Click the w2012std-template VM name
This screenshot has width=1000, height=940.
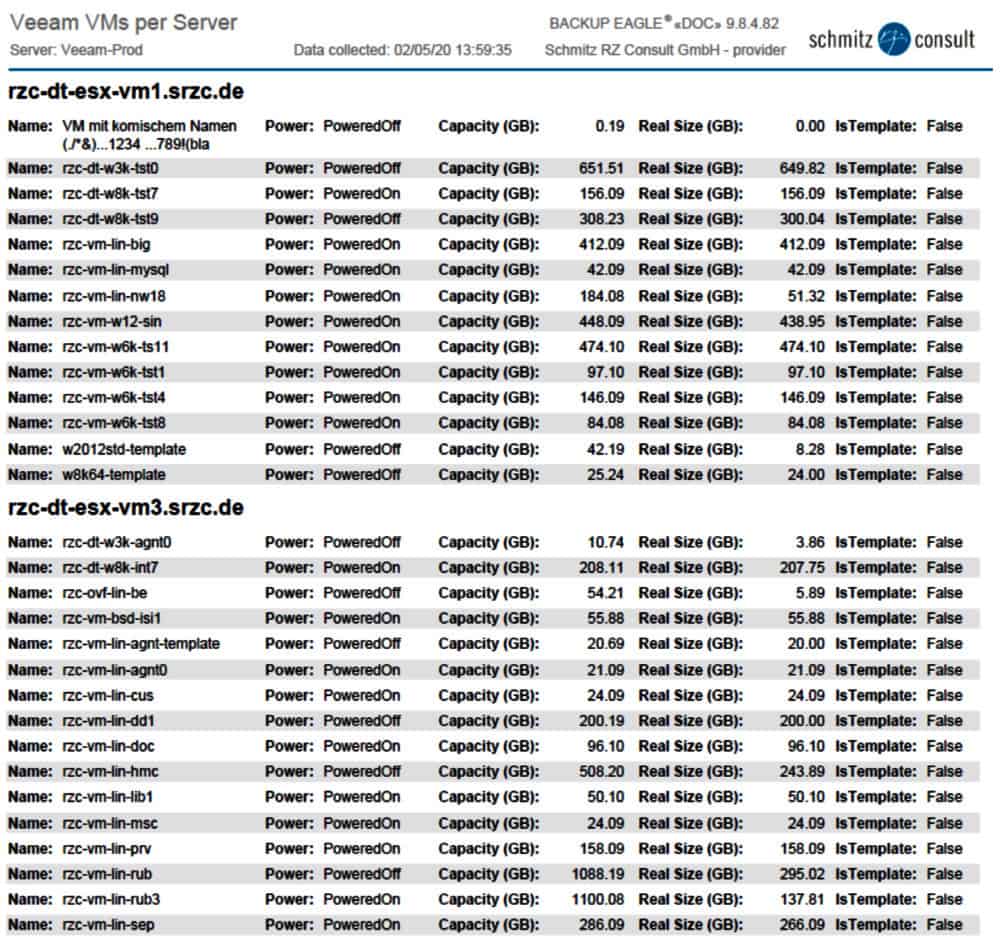coord(124,449)
